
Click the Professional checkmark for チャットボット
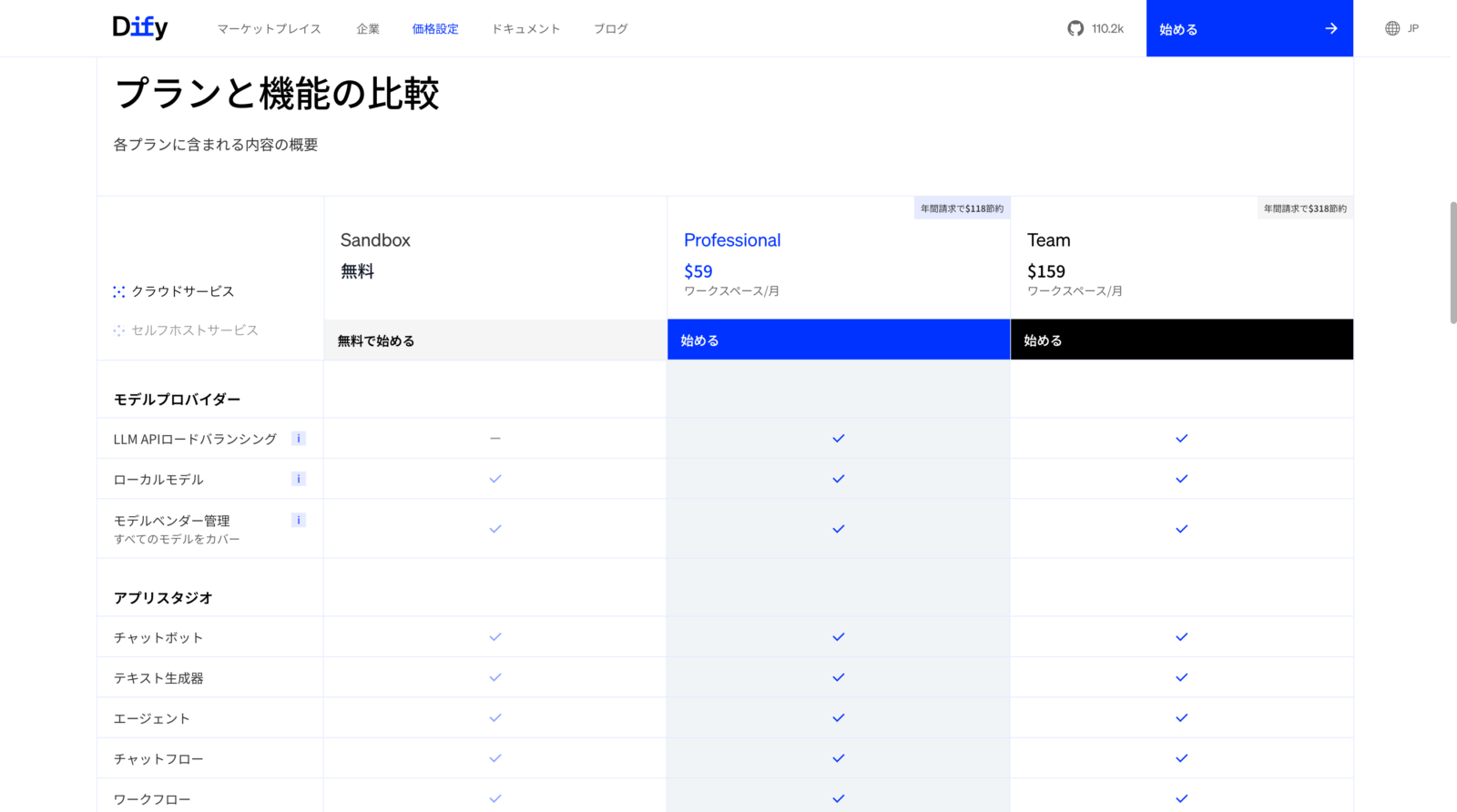coord(839,637)
